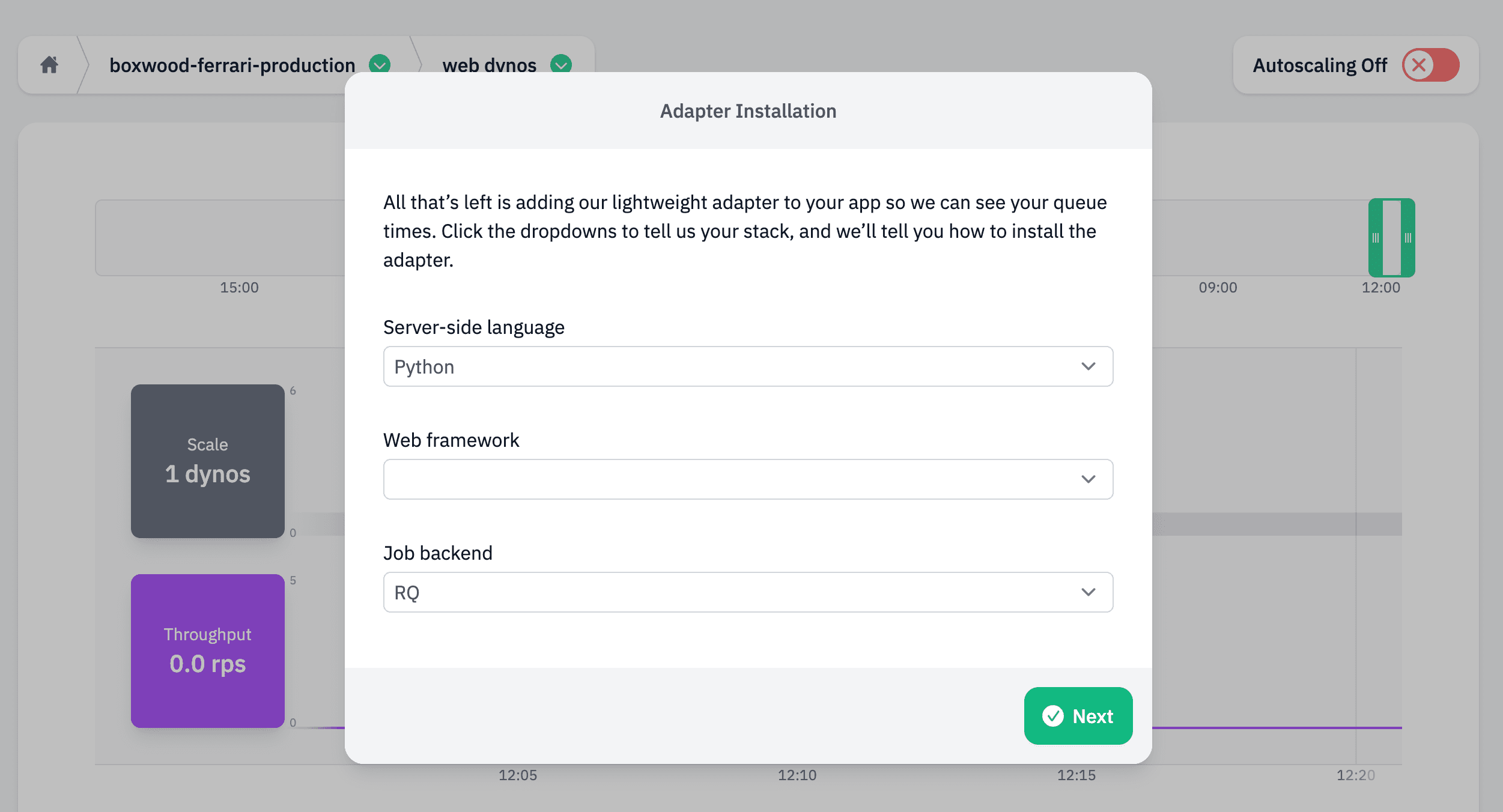Click the chevron on the Job backend dropdown
The width and height of the screenshot is (1503, 812).
click(1088, 592)
